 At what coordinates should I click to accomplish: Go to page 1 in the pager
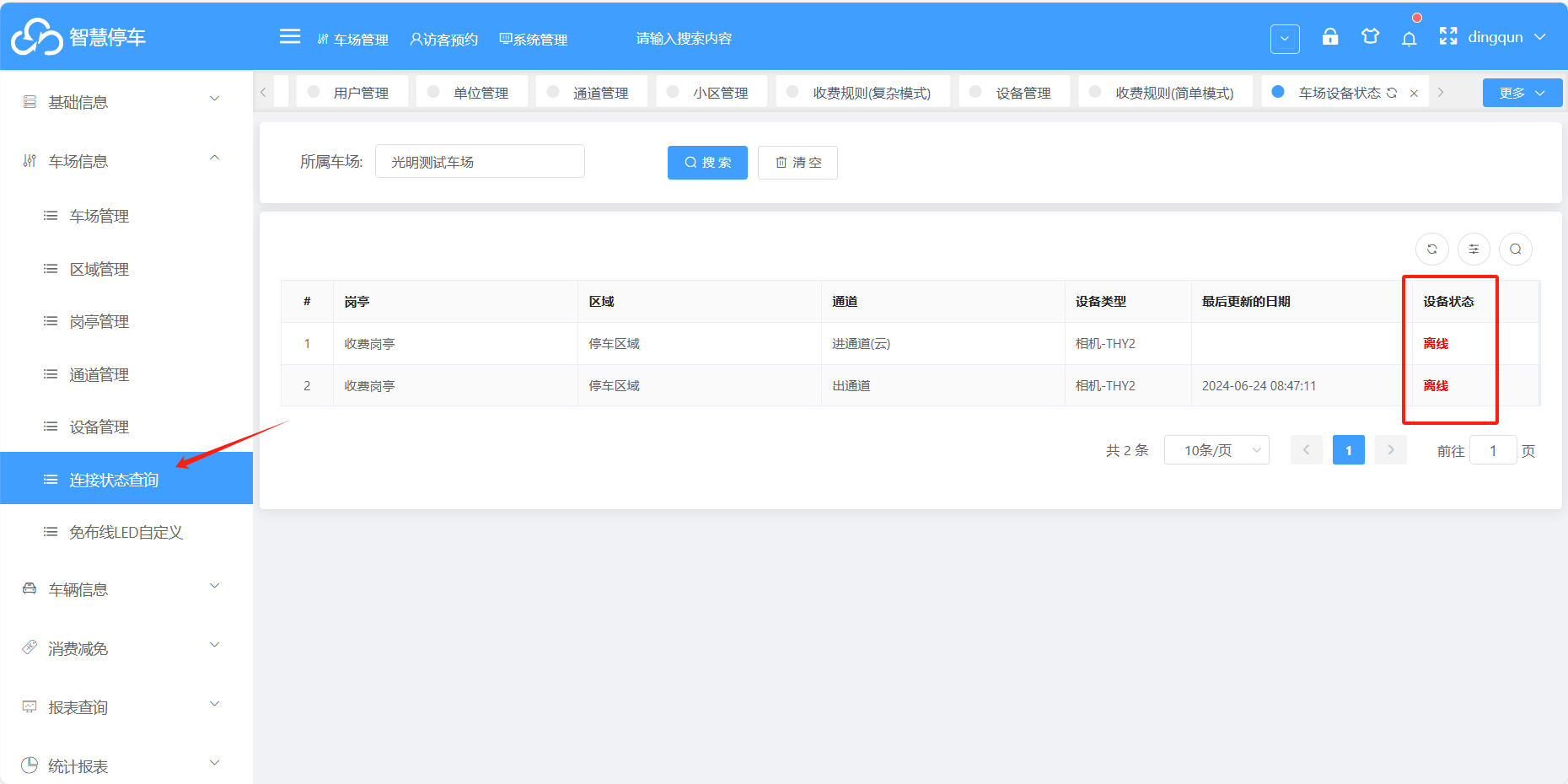click(x=1349, y=450)
